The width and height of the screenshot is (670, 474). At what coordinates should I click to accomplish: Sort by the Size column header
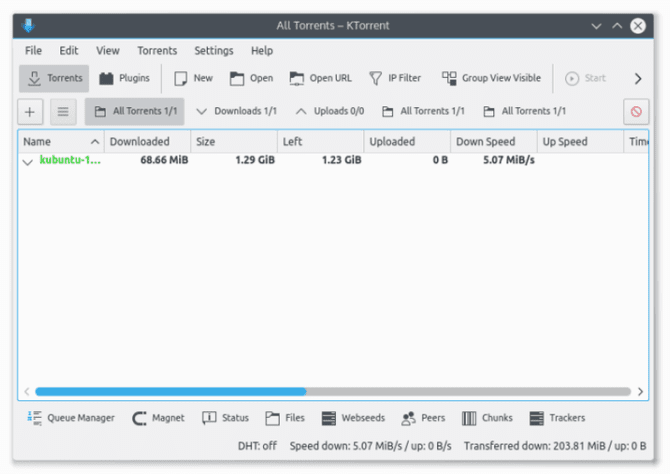[234, 141]
